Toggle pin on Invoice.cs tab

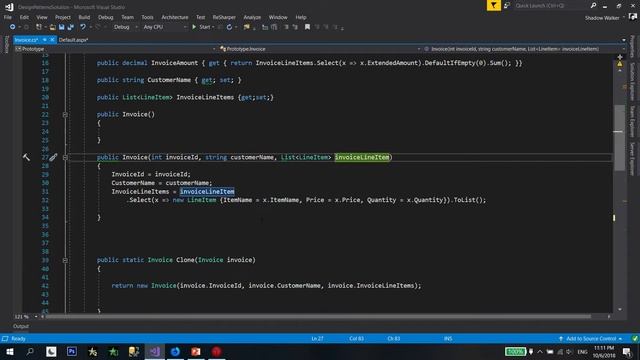coord(44,40)
